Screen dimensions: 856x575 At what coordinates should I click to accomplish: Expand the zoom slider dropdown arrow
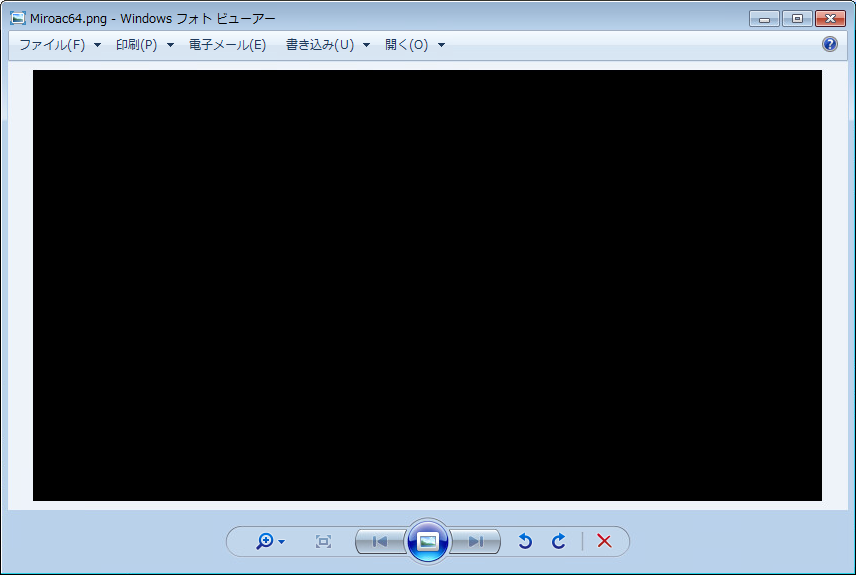pos(281,542)
